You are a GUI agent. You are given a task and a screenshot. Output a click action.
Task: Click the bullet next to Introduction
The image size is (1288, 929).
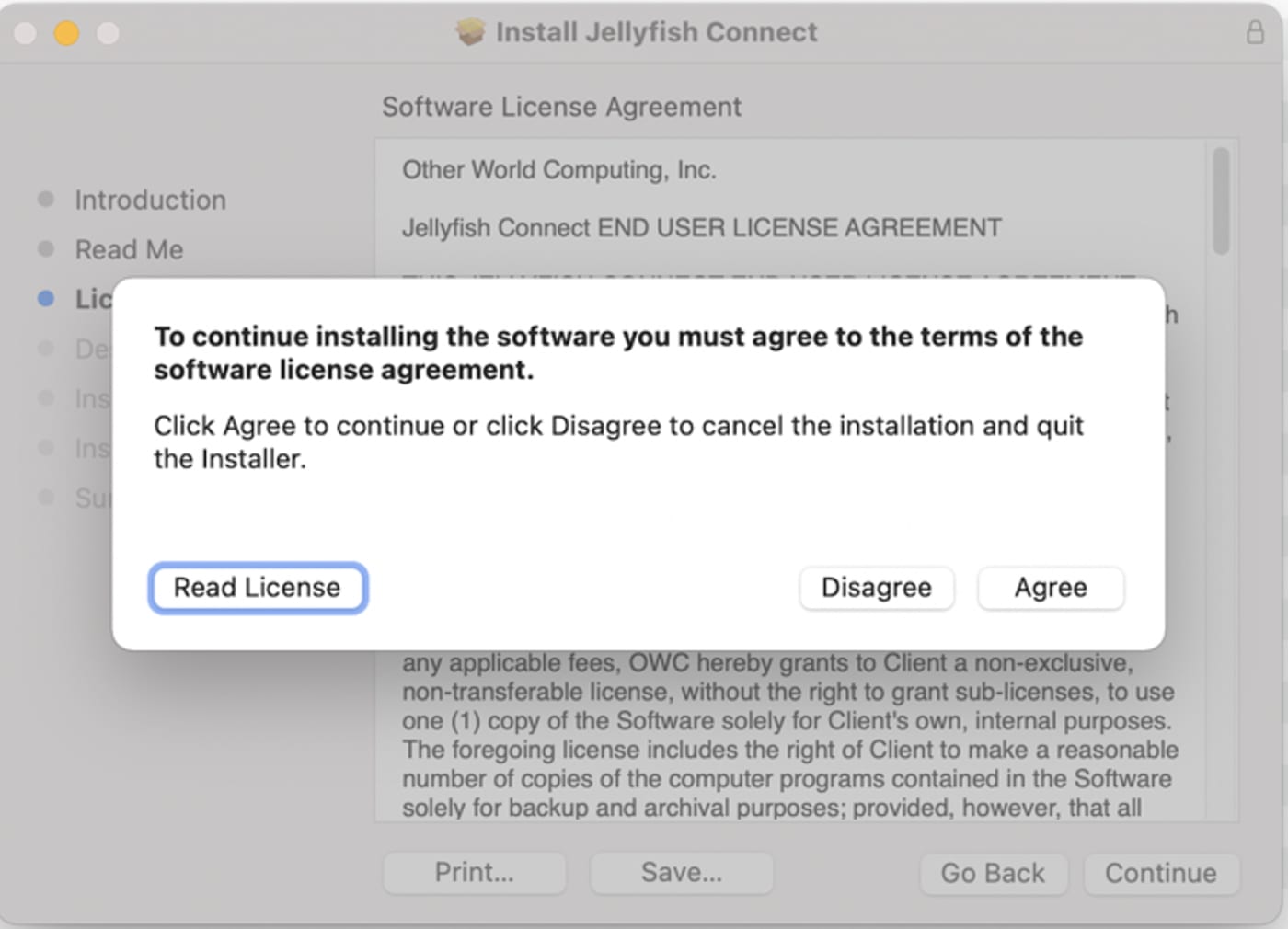point(46,199)
